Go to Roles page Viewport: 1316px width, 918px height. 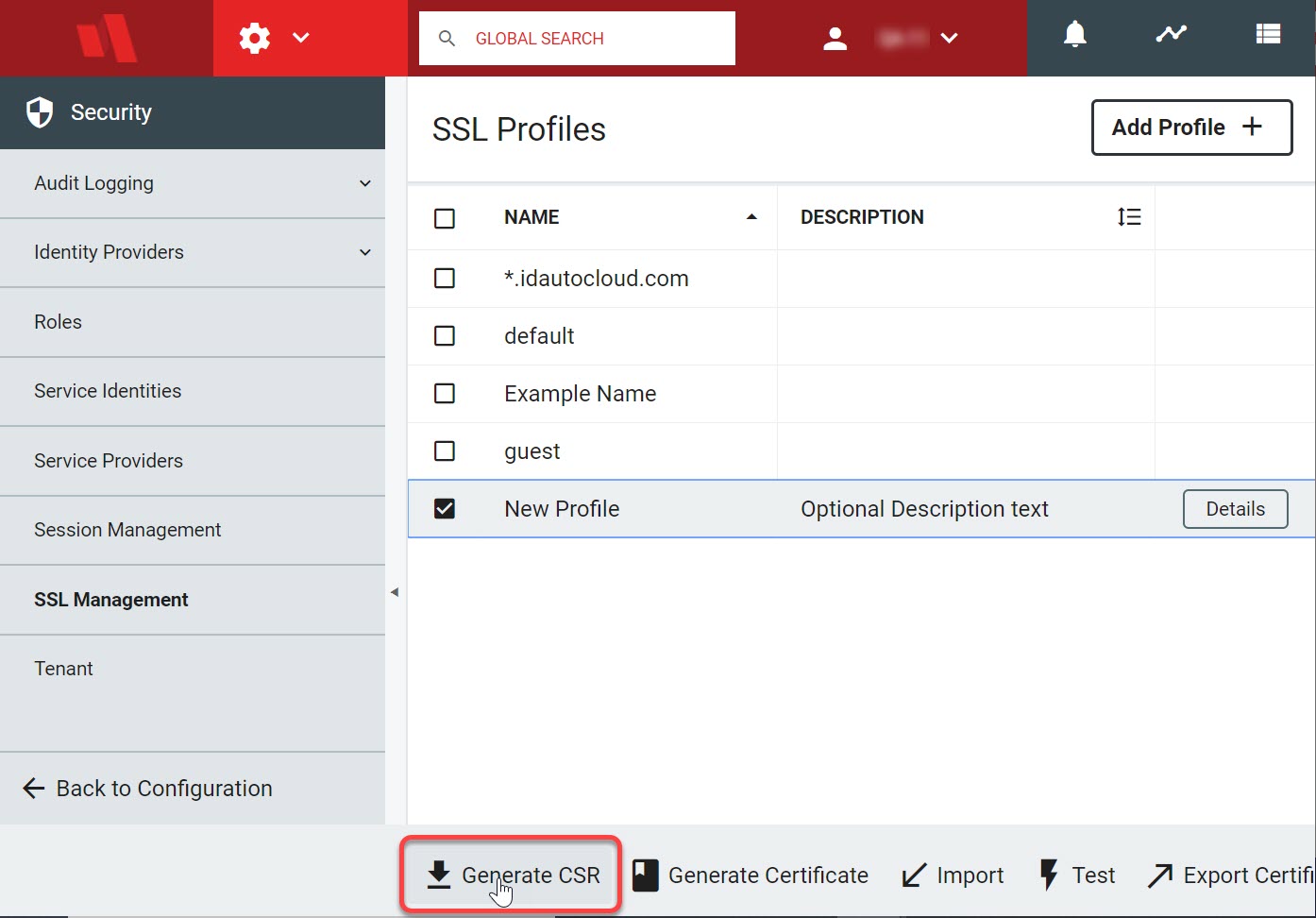pyautogui.click(x=193, y=322)
